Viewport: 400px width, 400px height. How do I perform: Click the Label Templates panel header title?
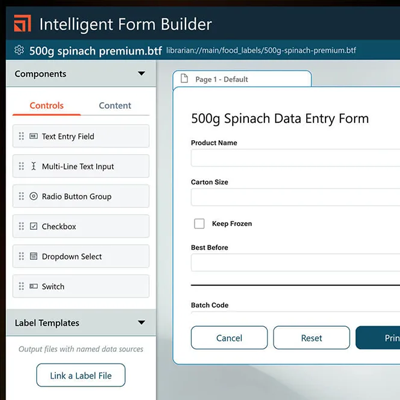click(x=47, y=323)
